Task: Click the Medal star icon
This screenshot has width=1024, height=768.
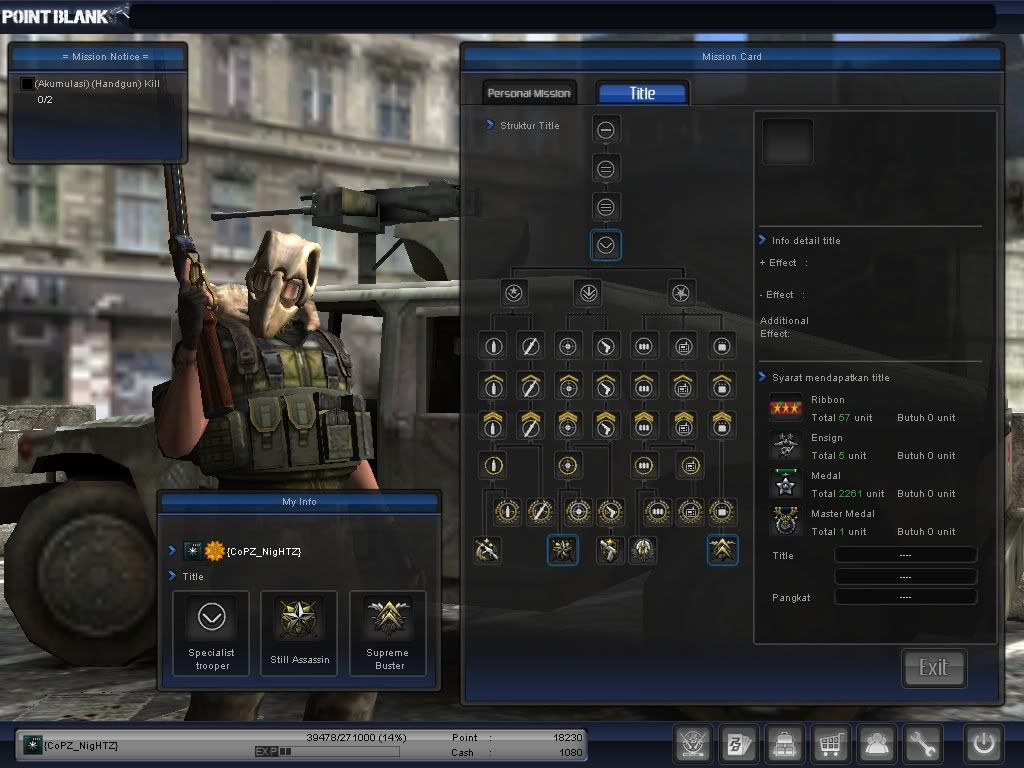Action: pyautogui.click(x=786, y=484)
